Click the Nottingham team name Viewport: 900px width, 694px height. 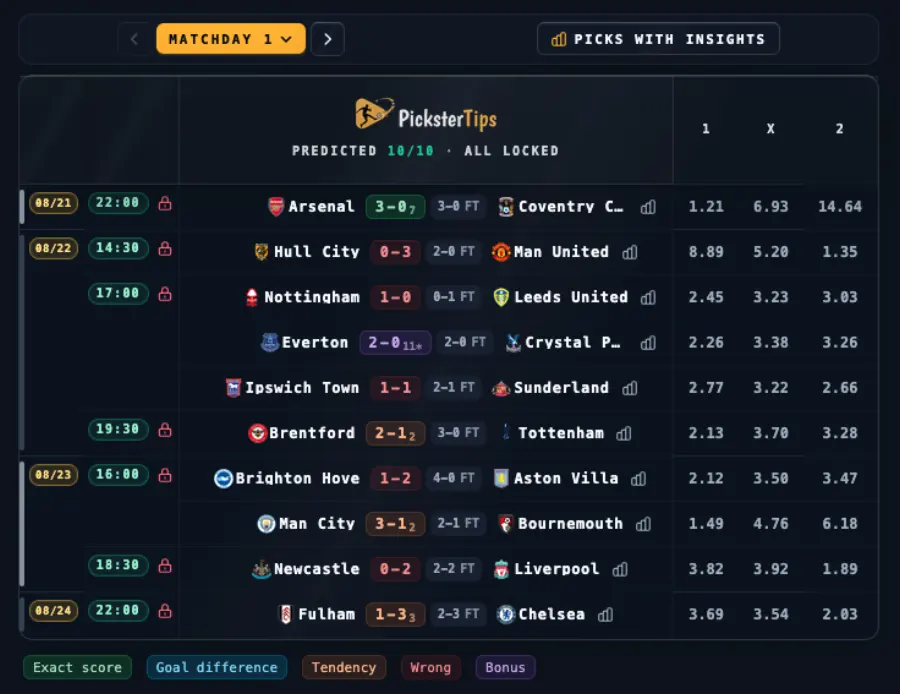[x=312, y=297]
